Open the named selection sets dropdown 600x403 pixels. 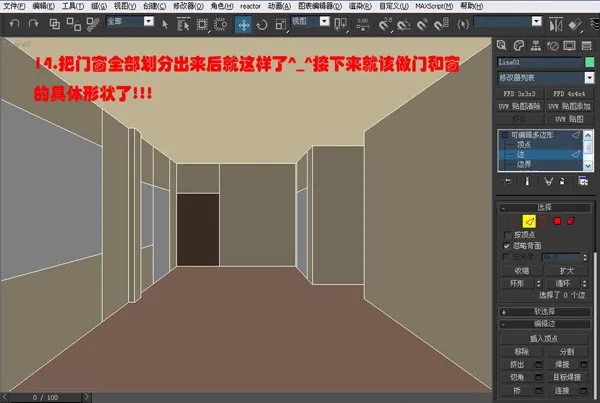pos(537,21)
